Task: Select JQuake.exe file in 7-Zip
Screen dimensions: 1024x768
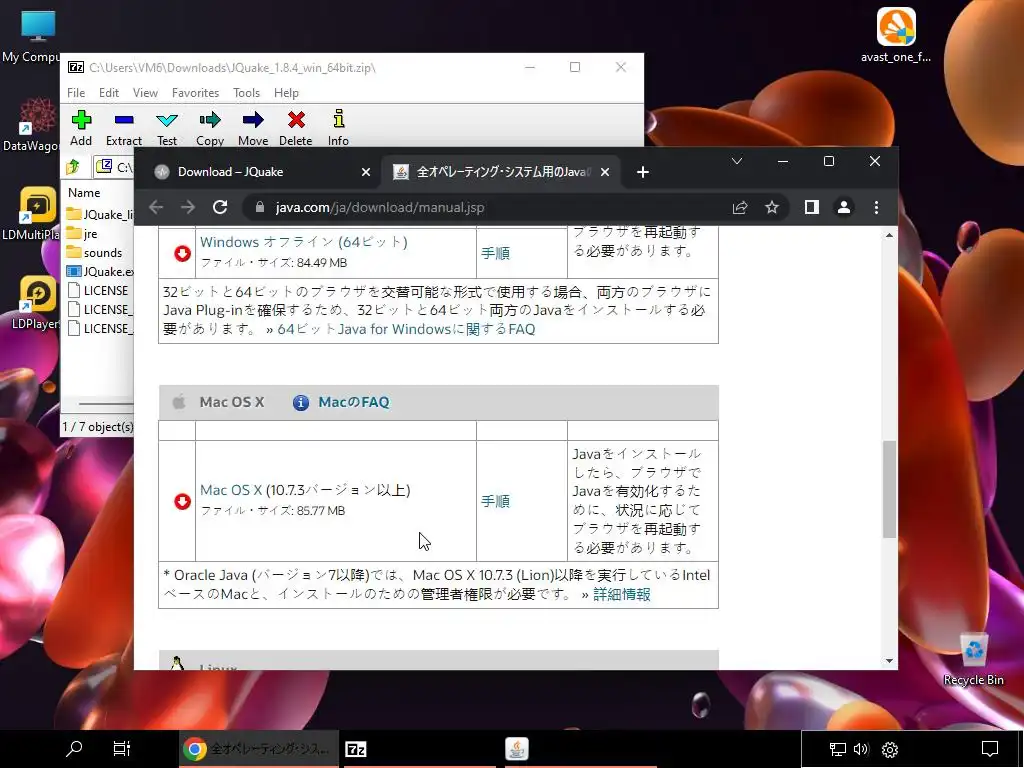Action: pos(100,272)
